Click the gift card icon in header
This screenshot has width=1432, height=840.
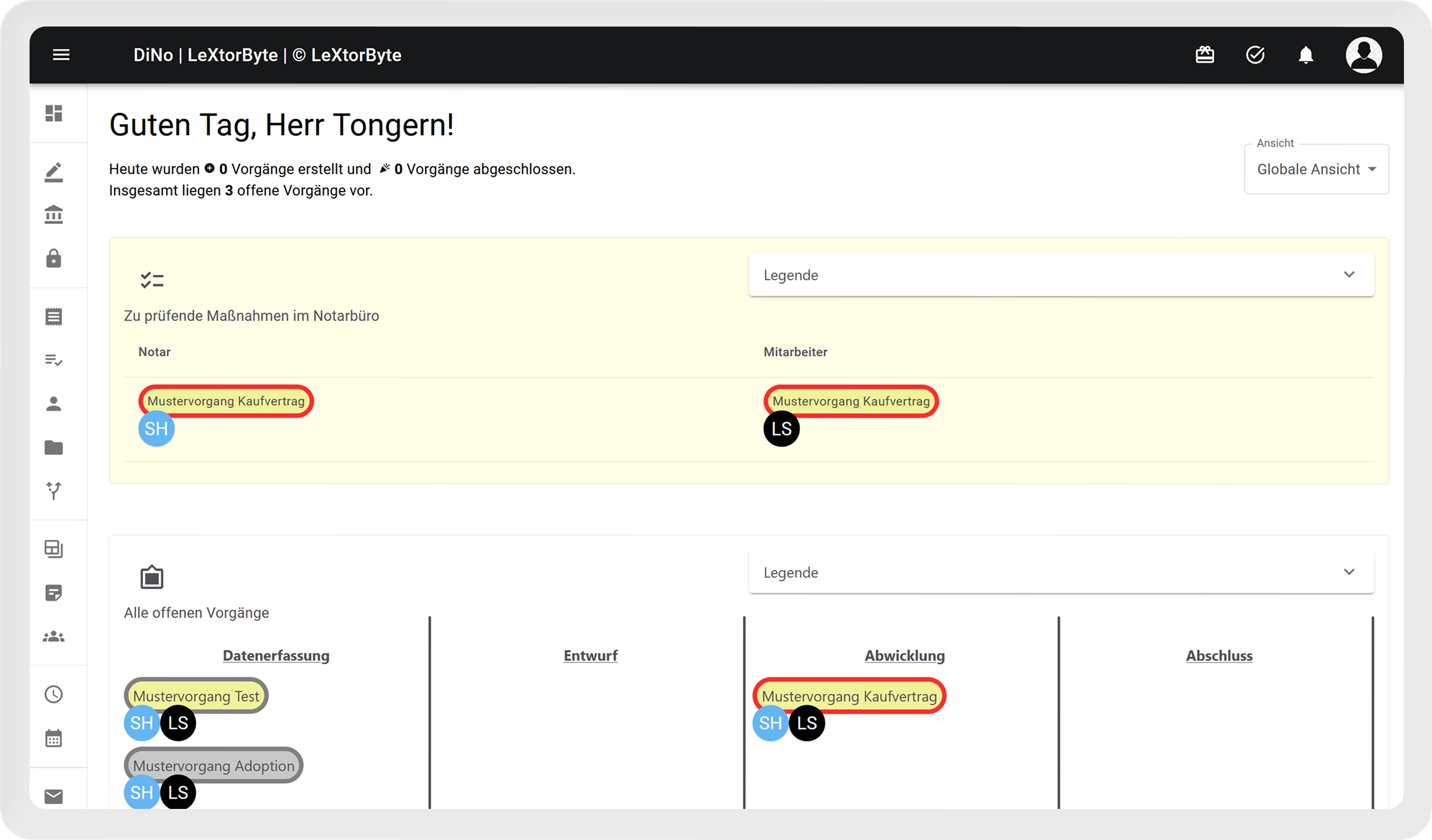(1204, 55)
